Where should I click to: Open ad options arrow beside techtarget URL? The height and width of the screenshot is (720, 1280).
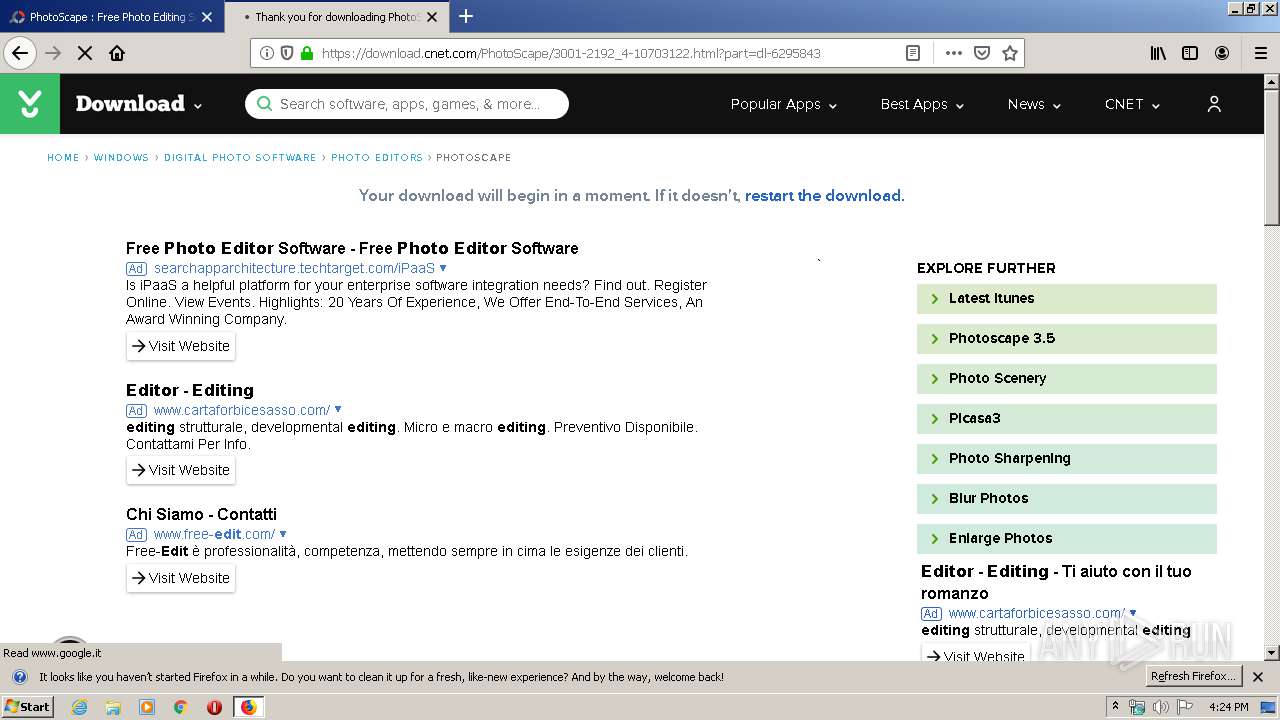(443, 268)
